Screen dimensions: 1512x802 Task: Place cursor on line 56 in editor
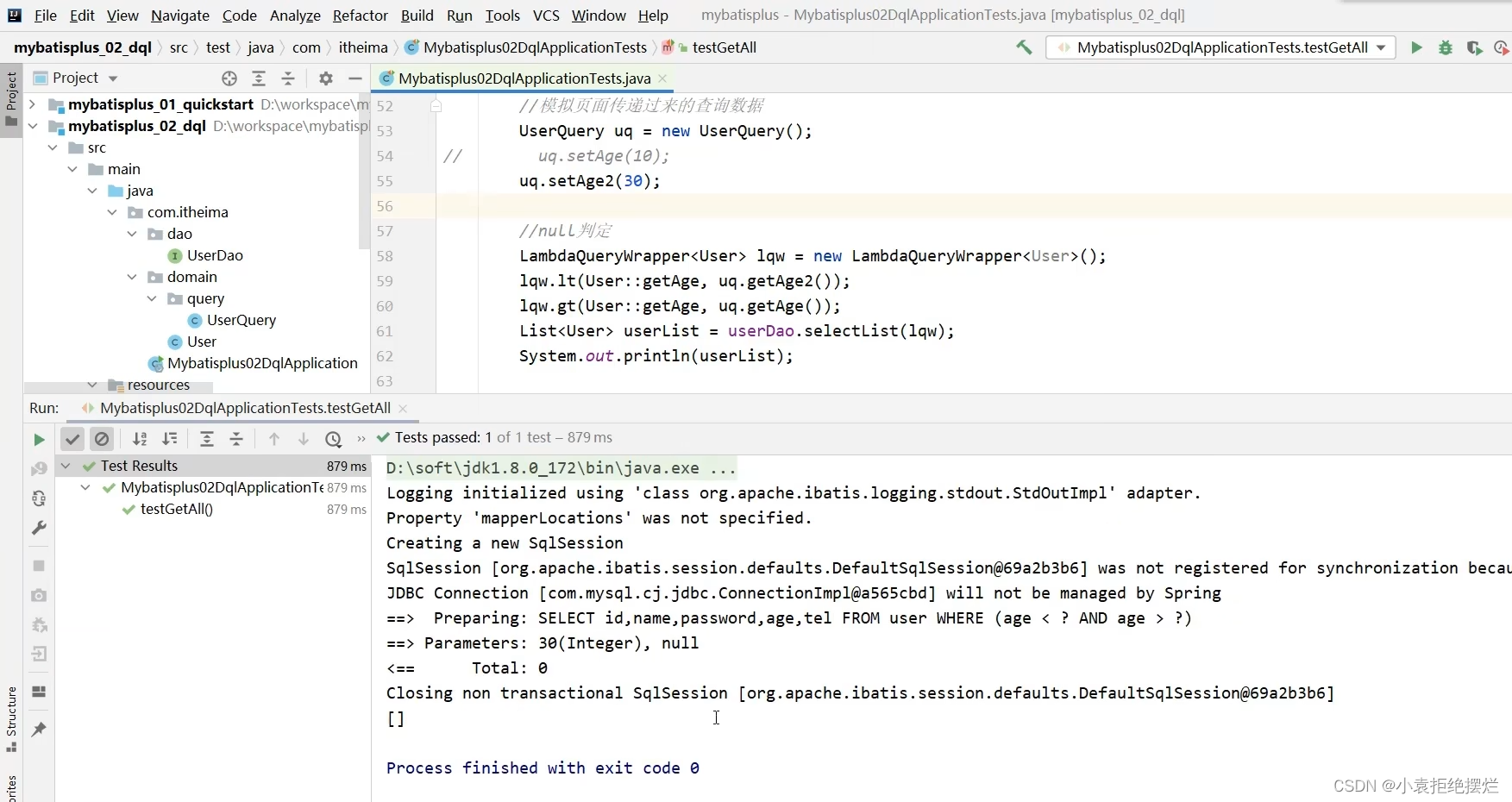[973, 206]
